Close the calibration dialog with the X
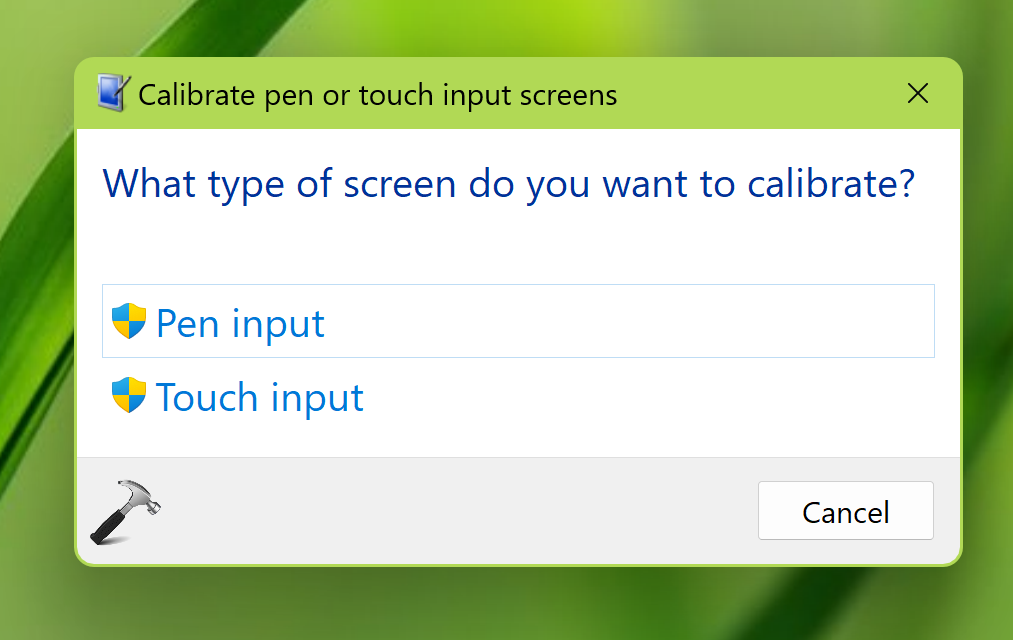 [917, 94]
